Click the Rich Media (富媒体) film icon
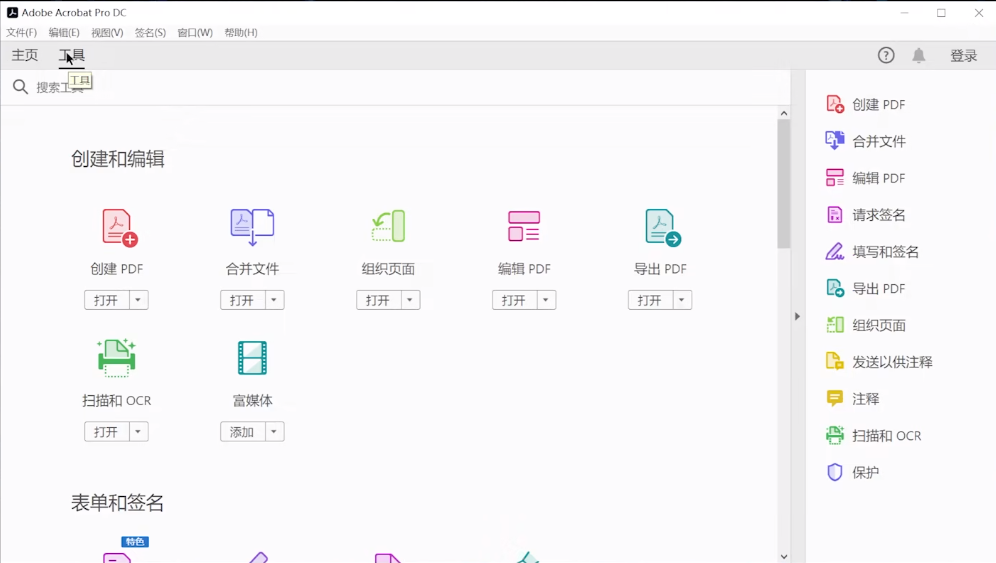The height and width of the screenshot is (563, 996). click(252, 358)
